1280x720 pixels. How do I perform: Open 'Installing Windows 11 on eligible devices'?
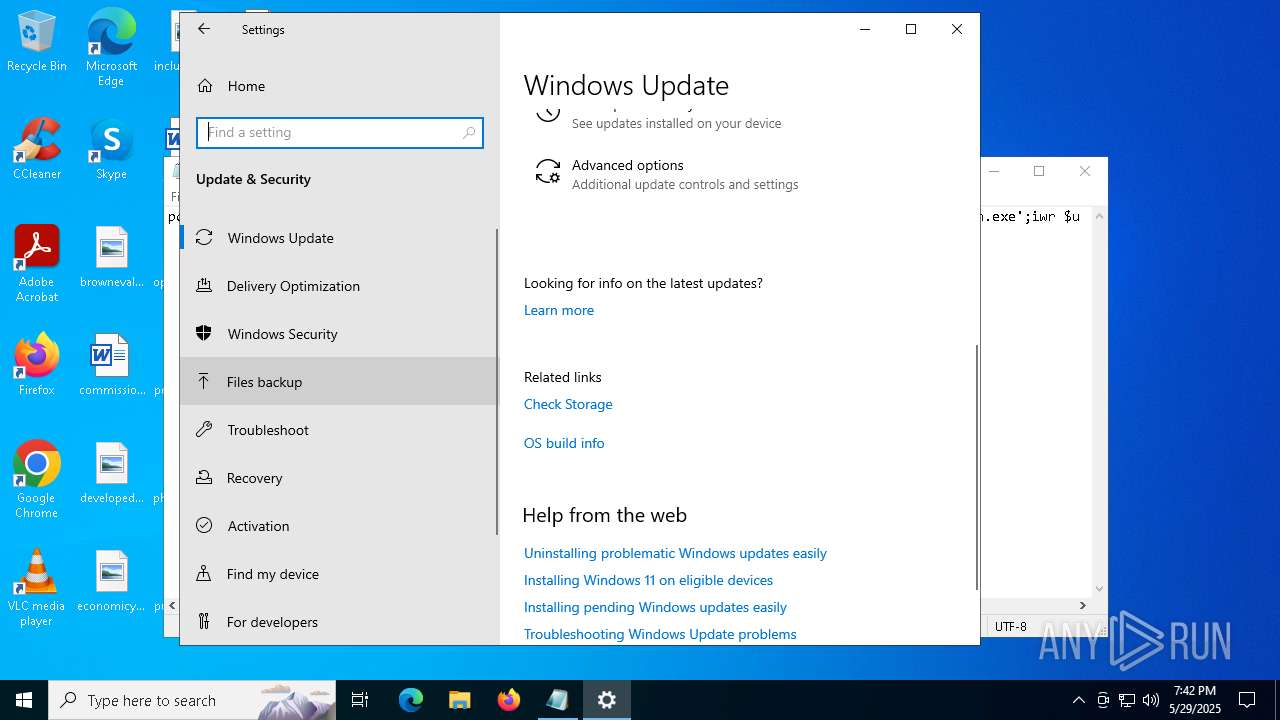(648, 580)
